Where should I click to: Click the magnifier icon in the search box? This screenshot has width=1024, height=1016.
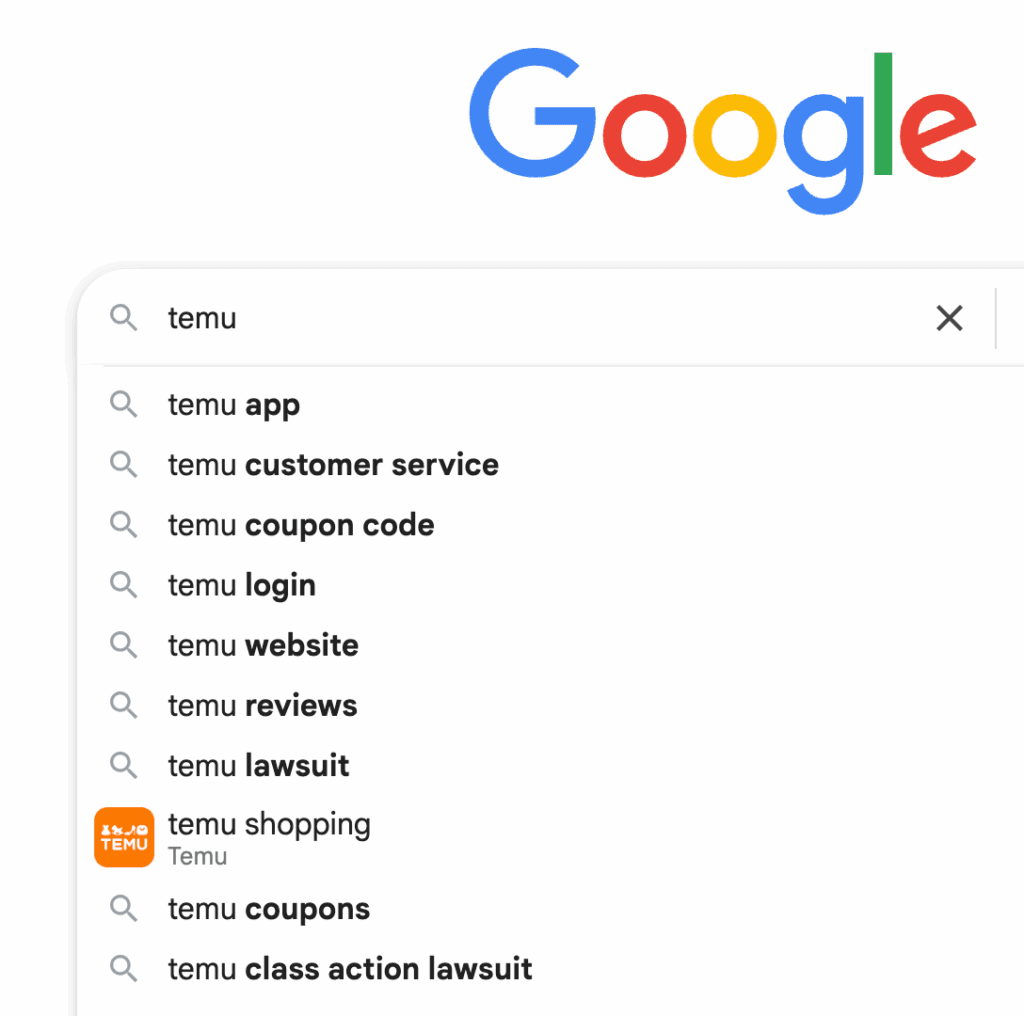click(x=123, y=319)
